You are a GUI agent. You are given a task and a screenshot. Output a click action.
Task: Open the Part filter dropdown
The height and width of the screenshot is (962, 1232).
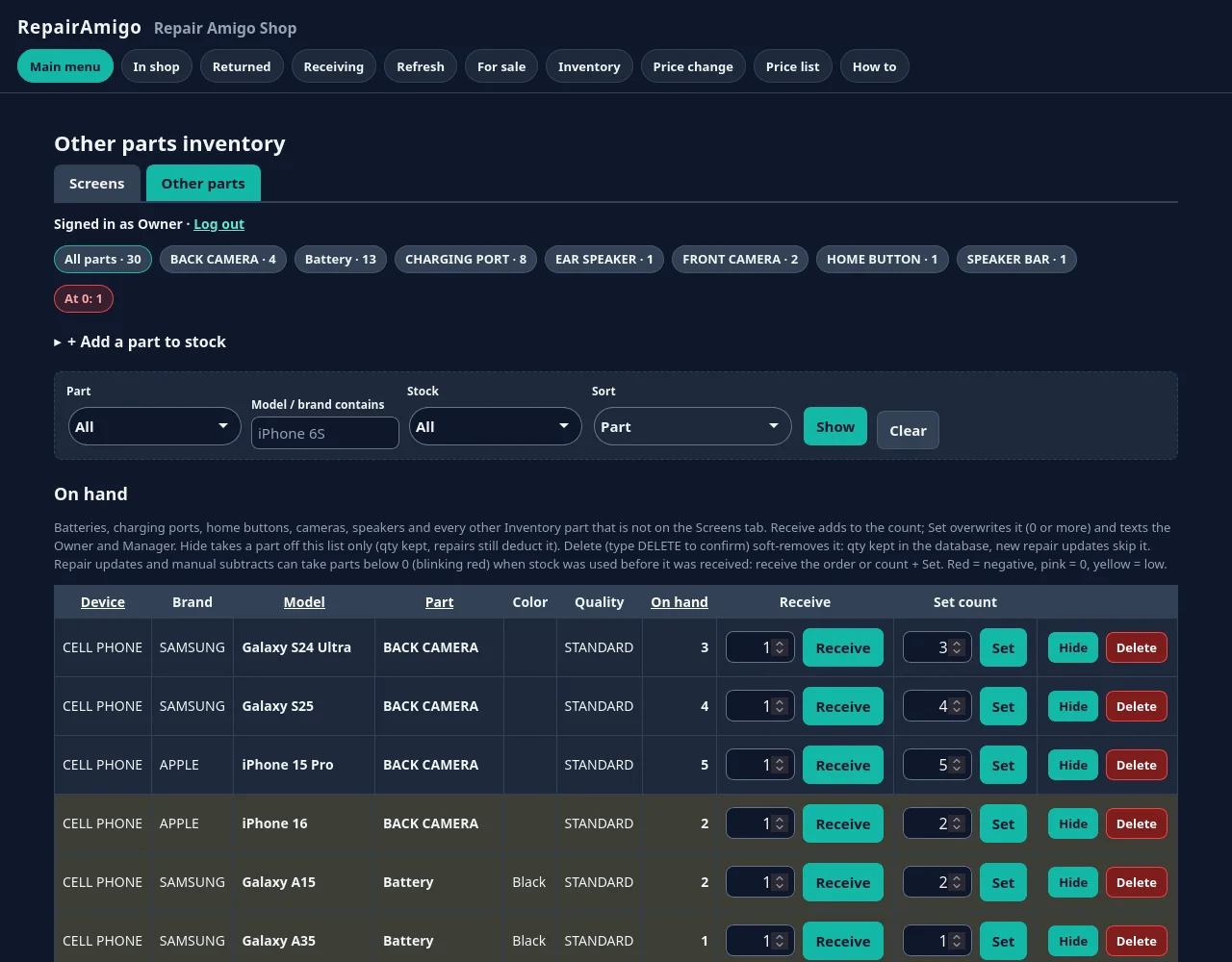(x=154, y=426)
